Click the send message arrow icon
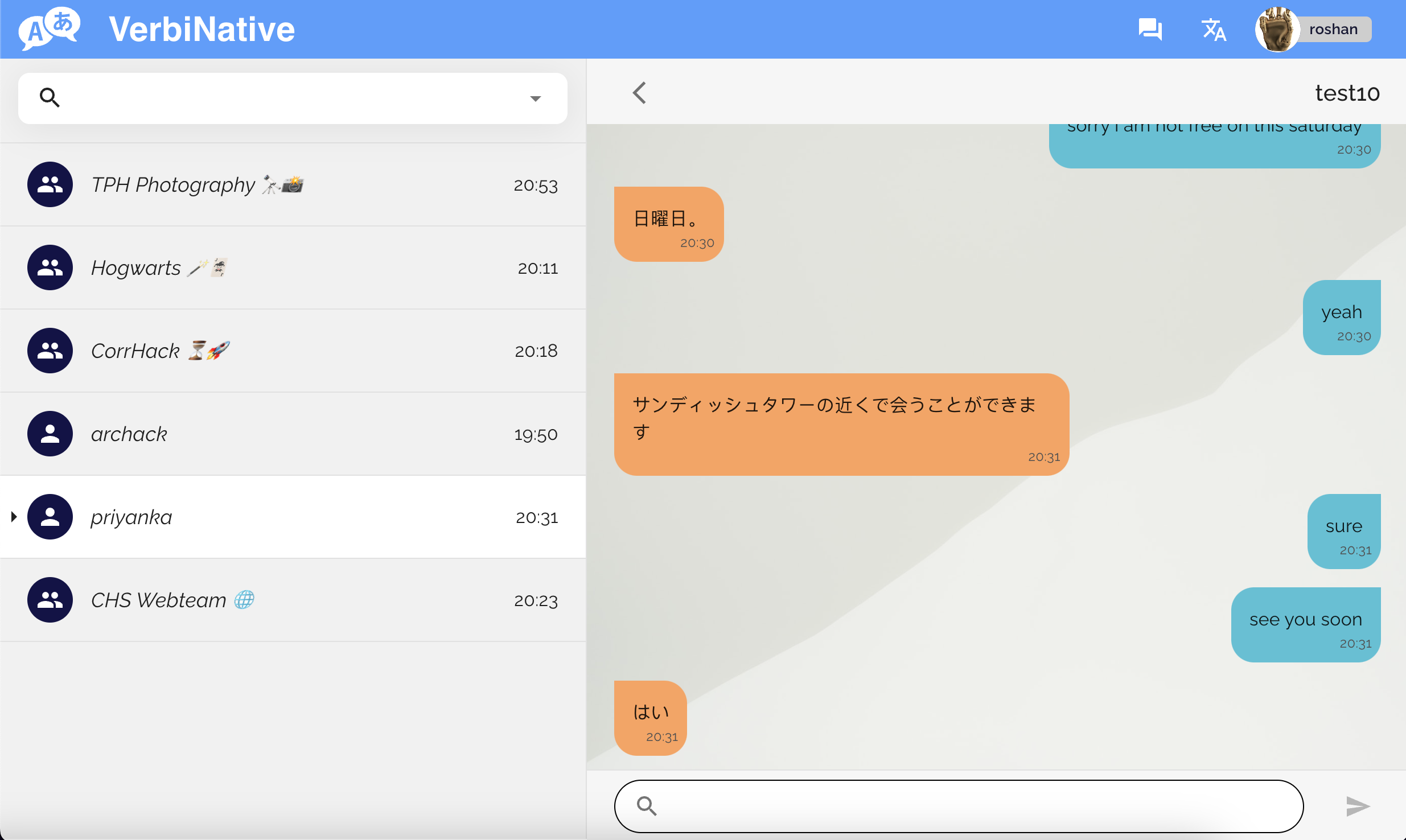The width and height of the screenshot is (1406, 840). [x=1357, y=806]
